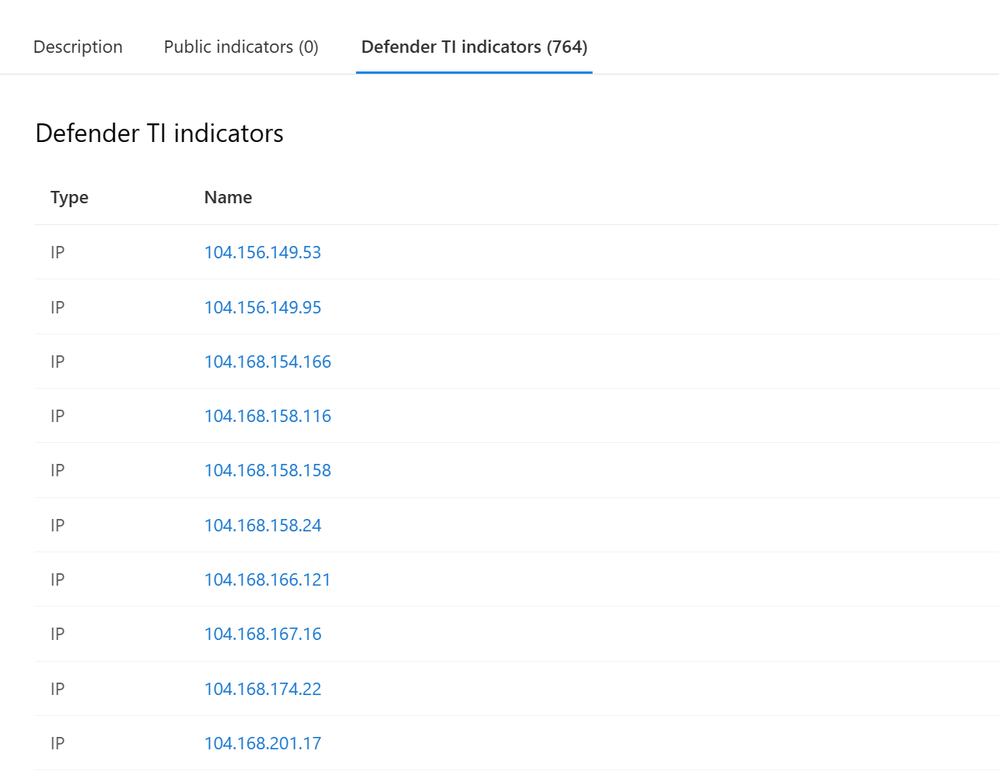Image resolution: width=999 pixels, height=775 pixels.
Task: Click the IP type cell for 104.168.201.17
Action: pos(57,743)
